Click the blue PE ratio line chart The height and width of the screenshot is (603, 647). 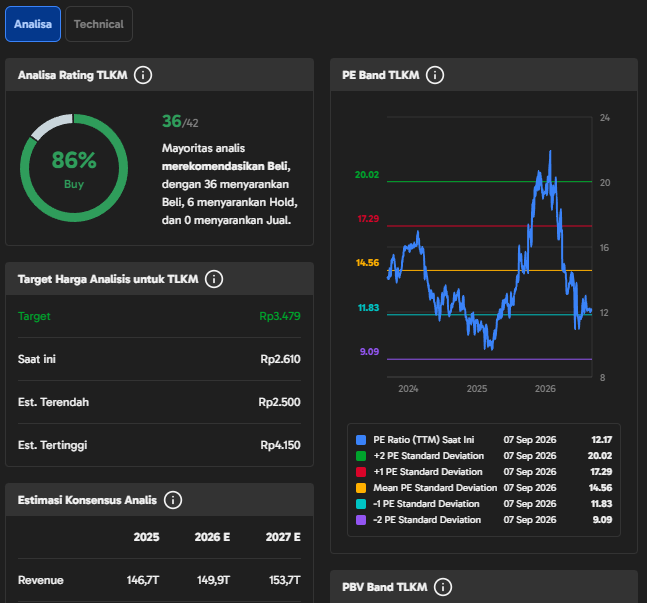pos(489,250)
